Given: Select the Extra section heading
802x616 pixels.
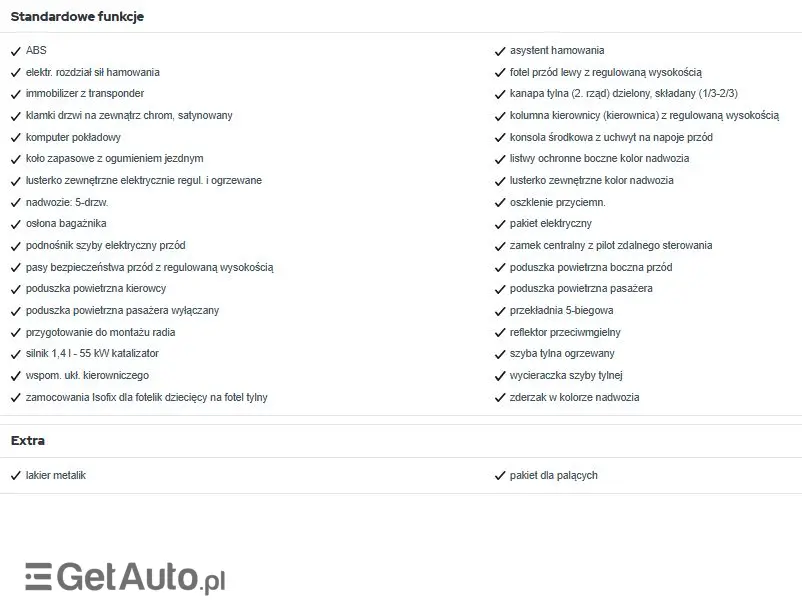Looking at the screenshot, I should coord(28,441).
